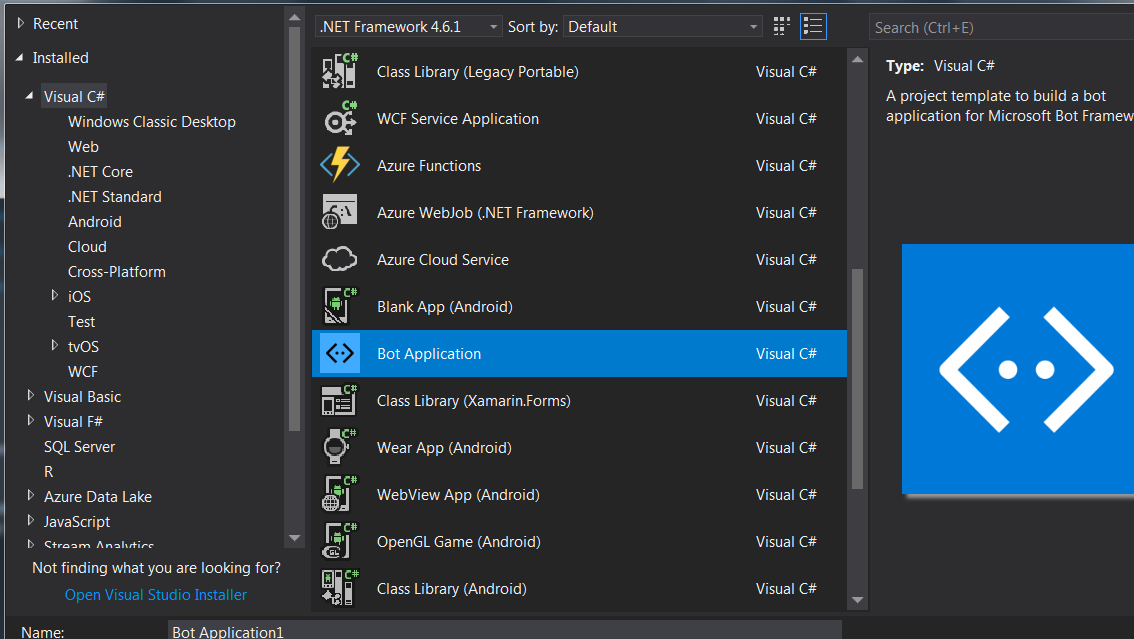Screen dimensions: 1134x639
Task: Collapse the Visual C# node arrow
Action: [30, 95]
